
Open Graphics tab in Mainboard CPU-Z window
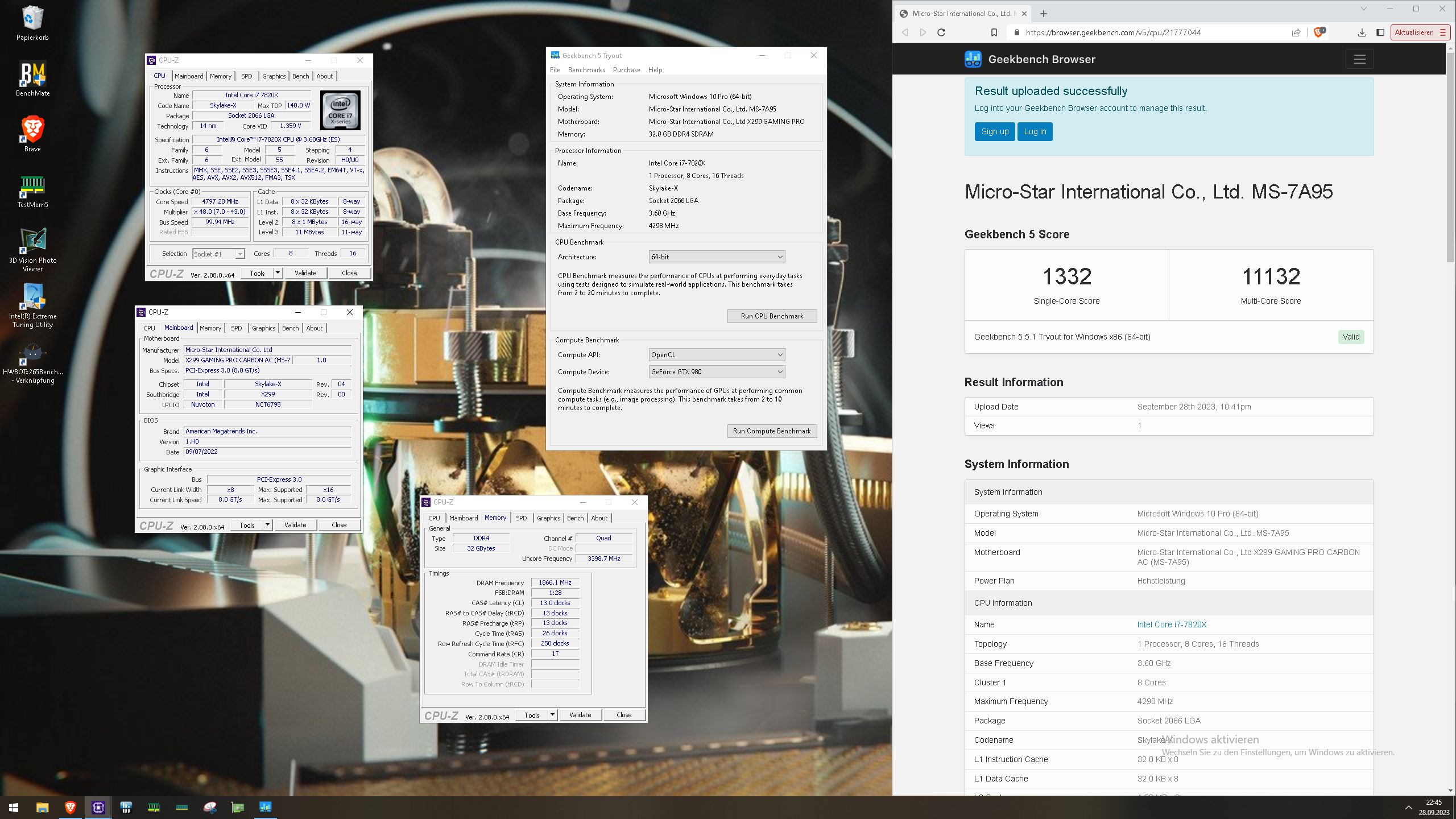tap(263, 328)
